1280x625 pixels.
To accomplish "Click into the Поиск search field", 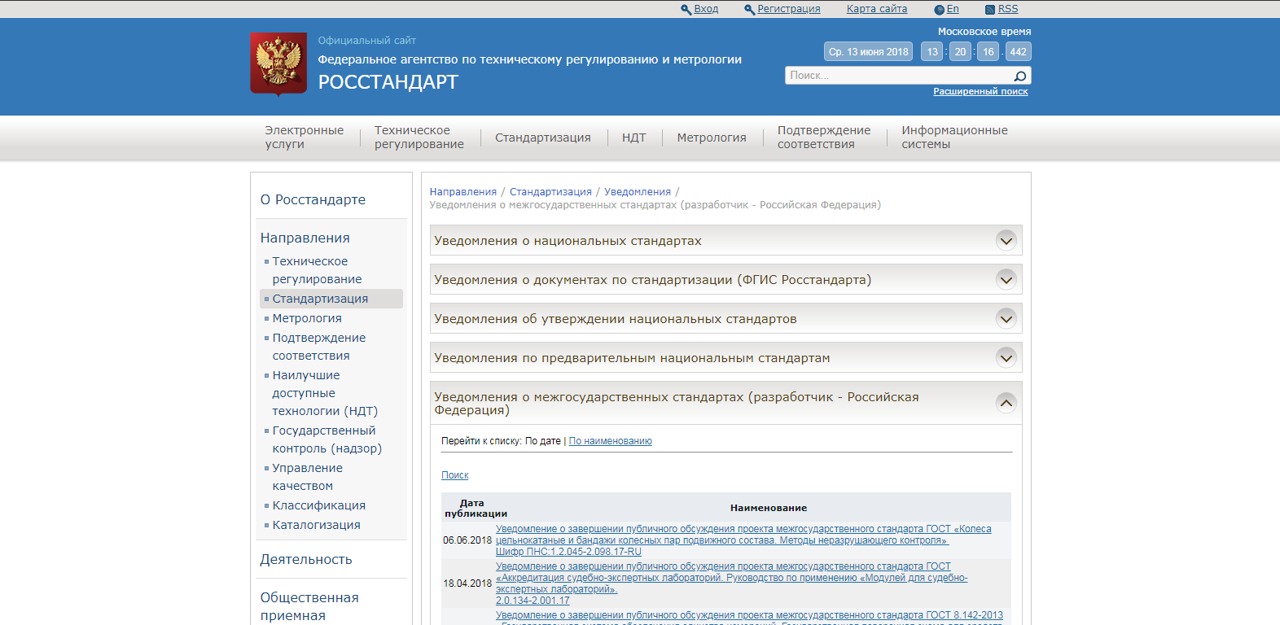I will 898,76.
